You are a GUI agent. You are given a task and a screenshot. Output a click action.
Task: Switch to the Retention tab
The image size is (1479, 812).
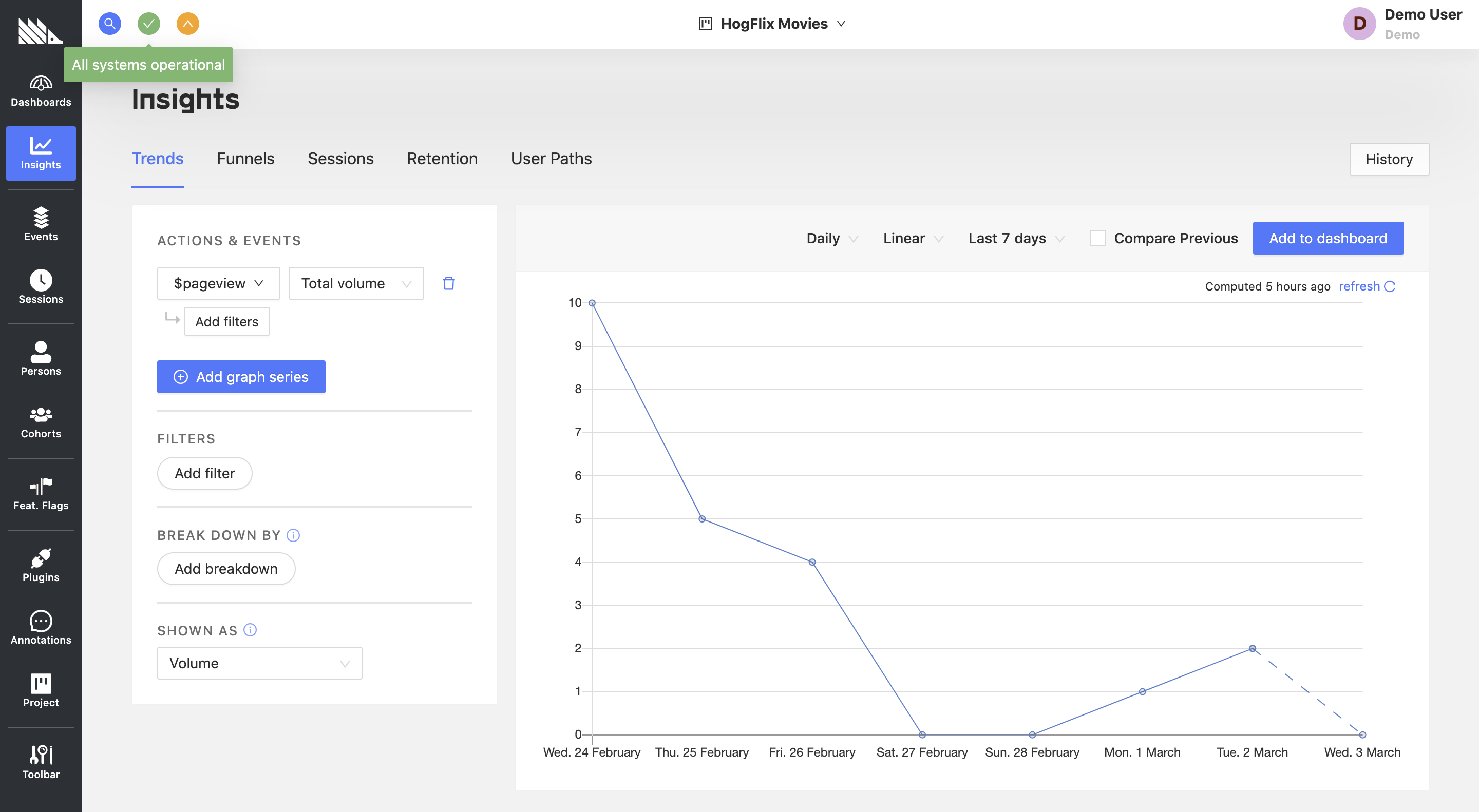442,158
